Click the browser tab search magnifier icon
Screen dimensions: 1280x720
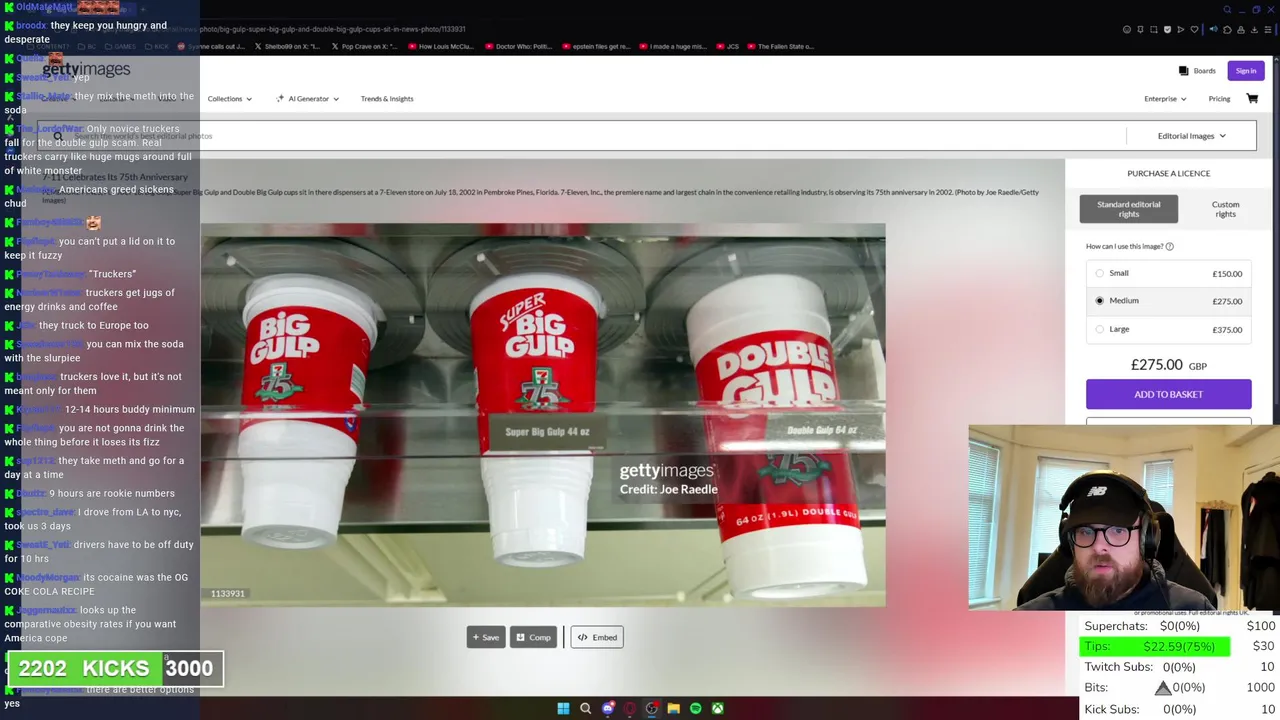point(1227,10)
